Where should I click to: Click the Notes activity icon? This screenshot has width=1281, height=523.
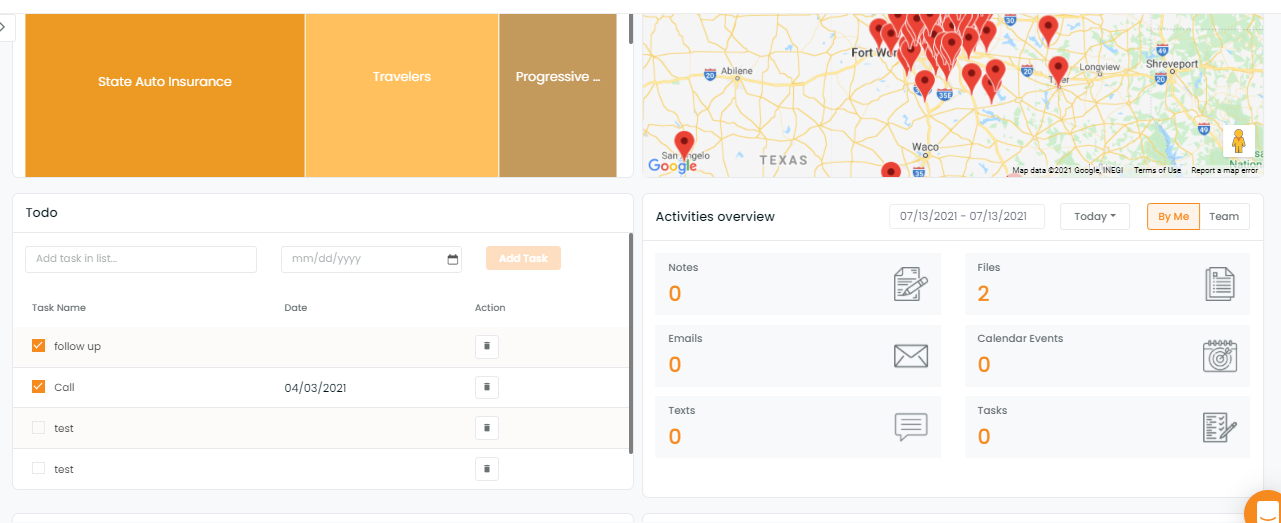pos(910,284)
